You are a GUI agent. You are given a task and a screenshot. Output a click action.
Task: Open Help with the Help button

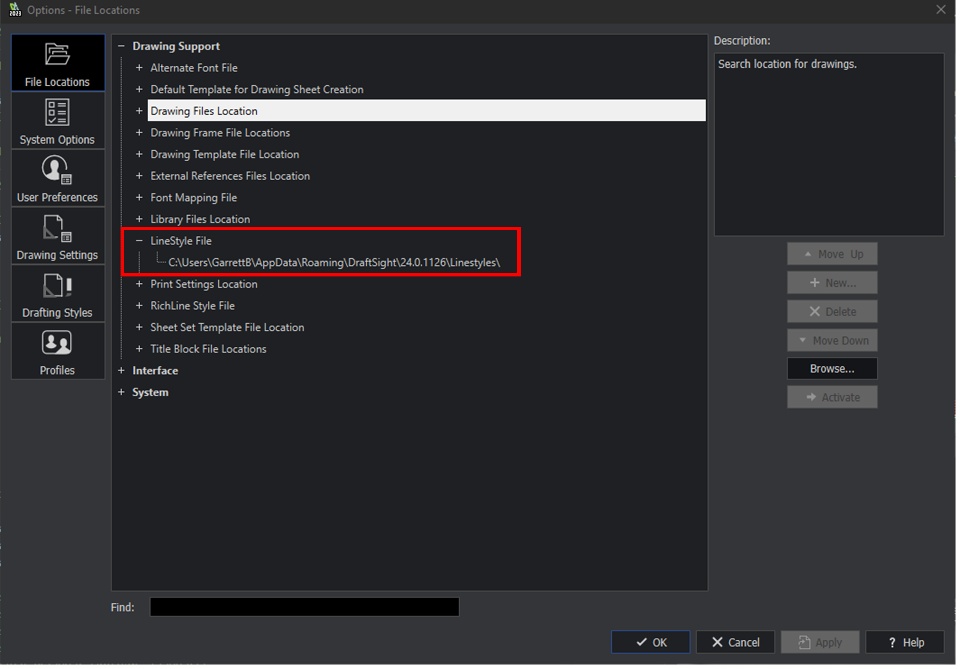pyautogui.click(x=905, y=642)
